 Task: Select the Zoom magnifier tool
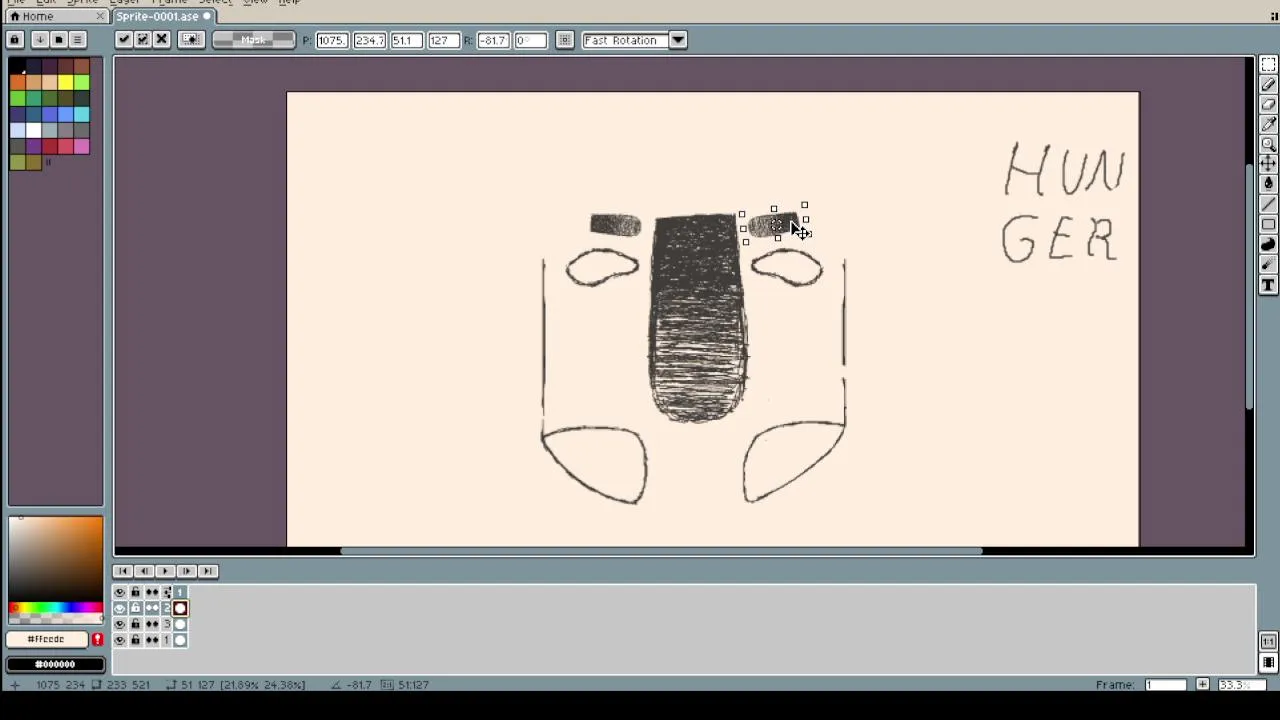[1268, 145]
